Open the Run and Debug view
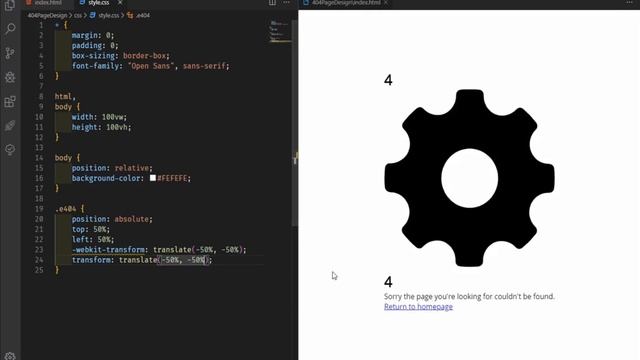 [10, 77]
